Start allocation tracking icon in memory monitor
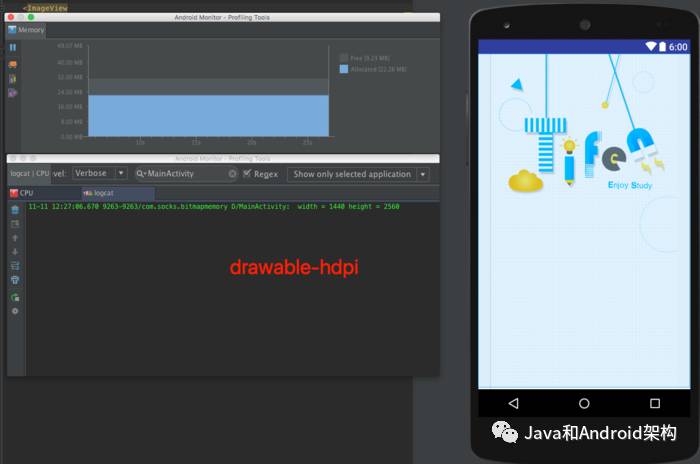 (13, 93)
